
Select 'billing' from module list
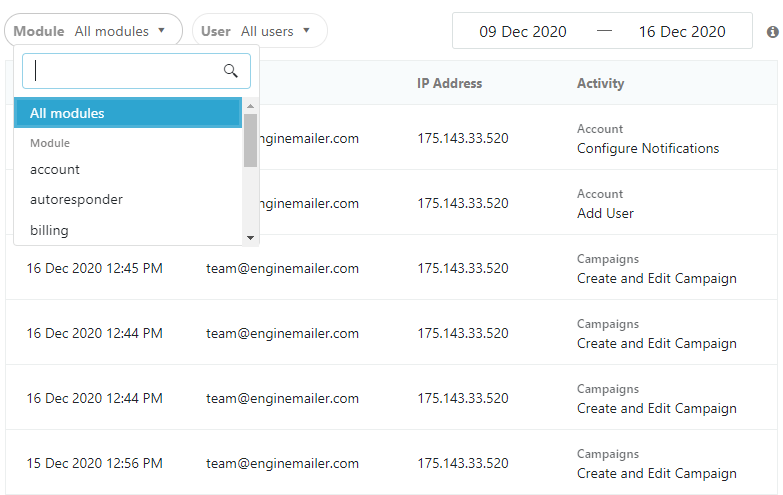[49, 230]
